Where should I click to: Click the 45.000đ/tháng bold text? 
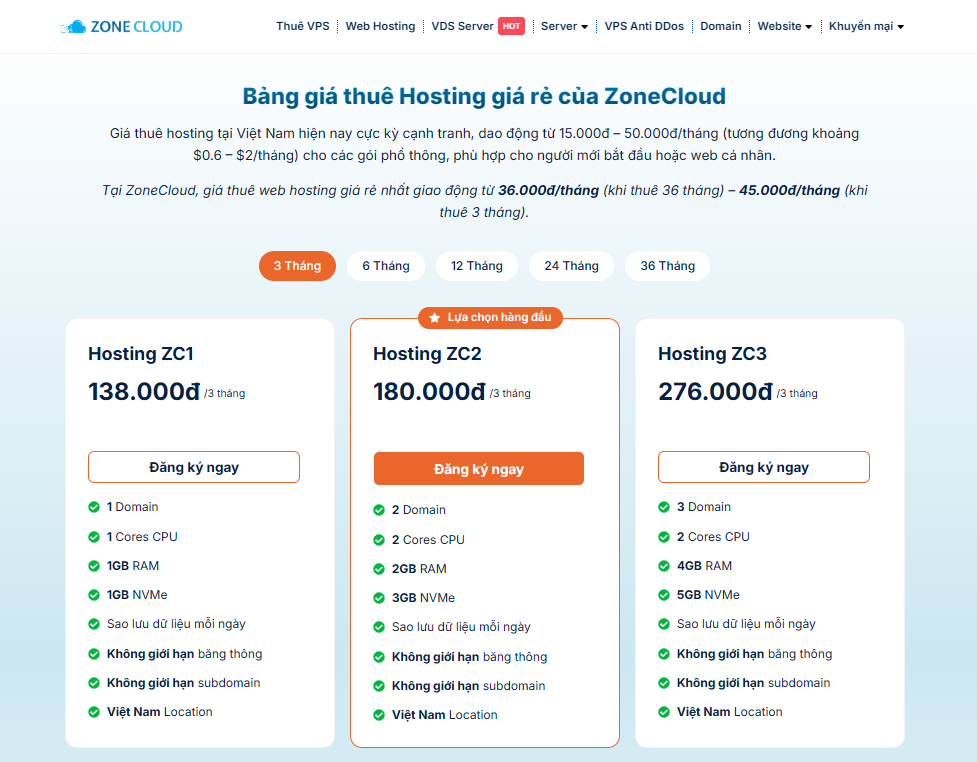coord(789,191)
